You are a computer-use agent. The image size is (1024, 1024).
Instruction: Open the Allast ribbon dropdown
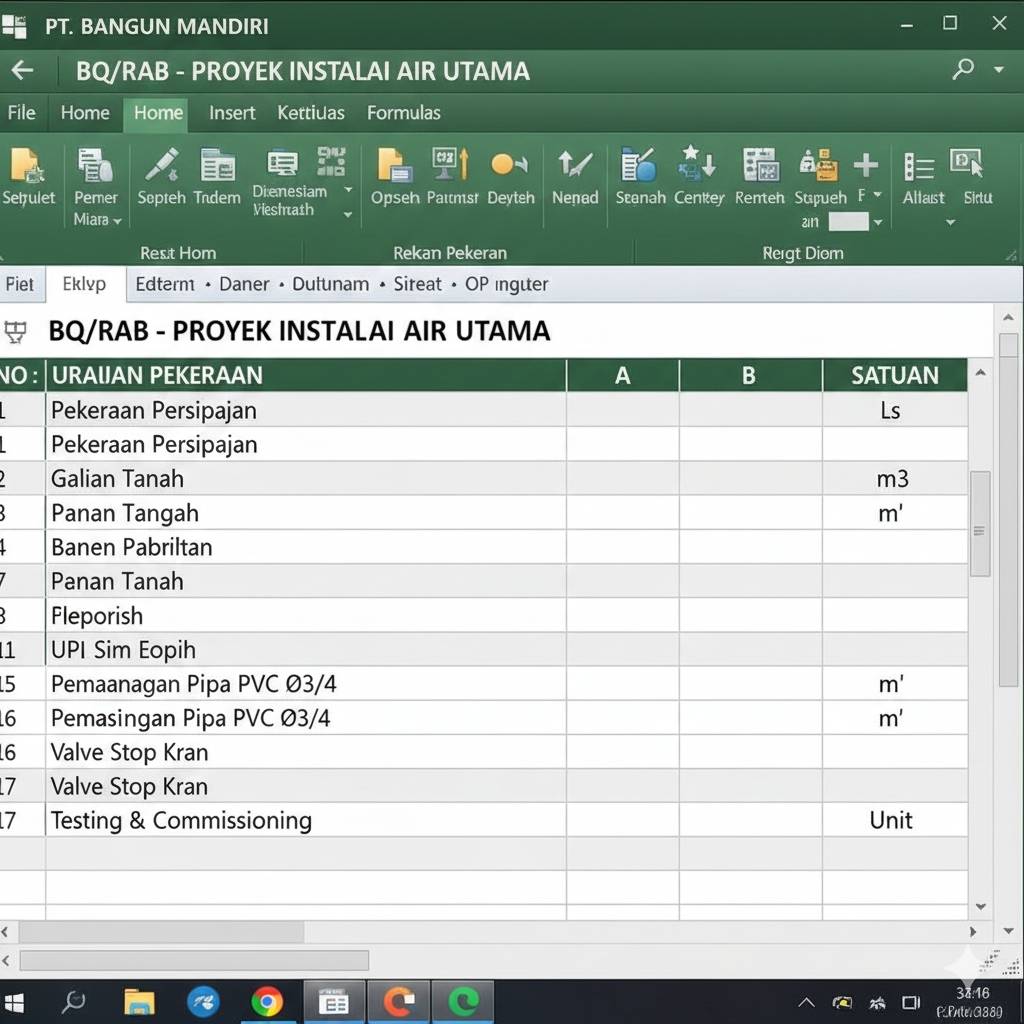(949, 222)
